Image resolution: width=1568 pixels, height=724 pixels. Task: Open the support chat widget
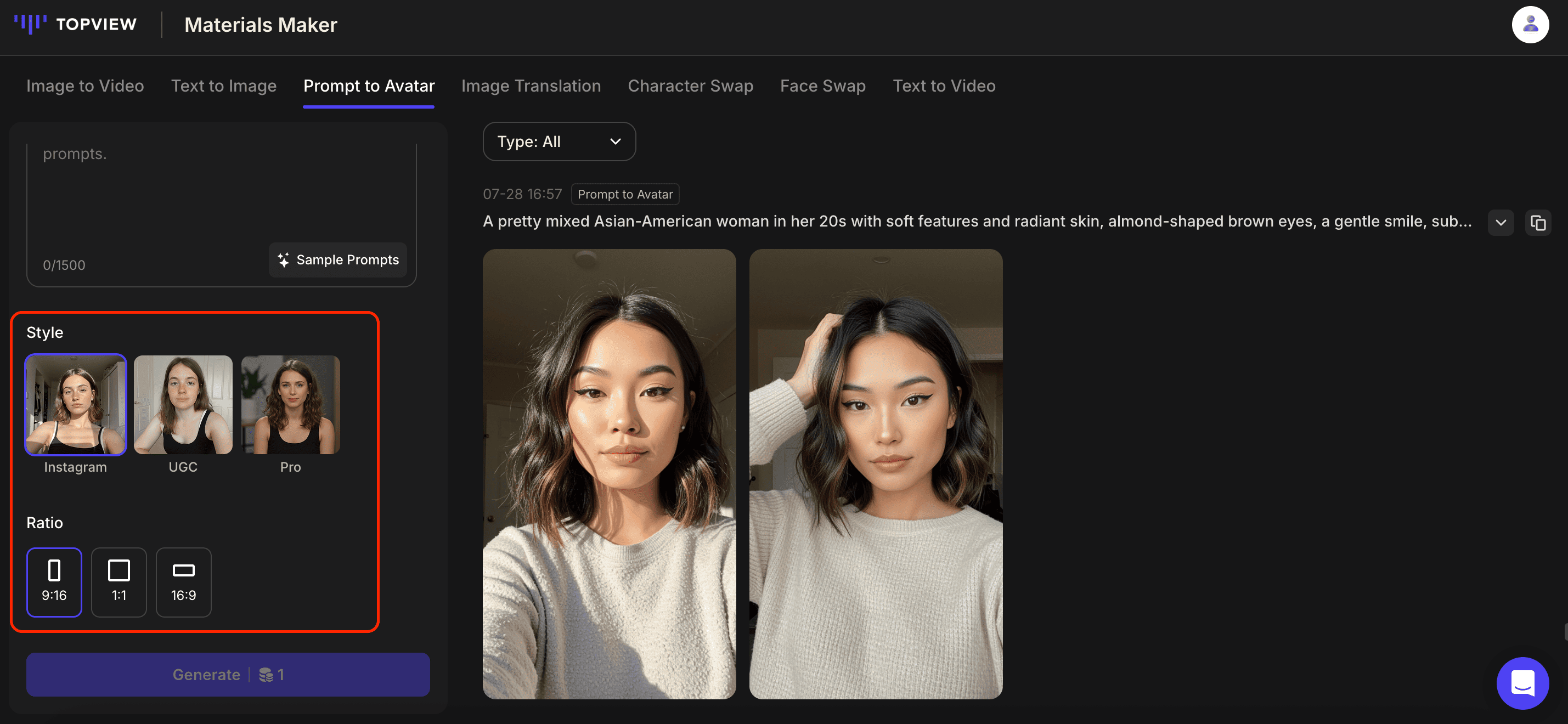click(x=1522, y=683)
